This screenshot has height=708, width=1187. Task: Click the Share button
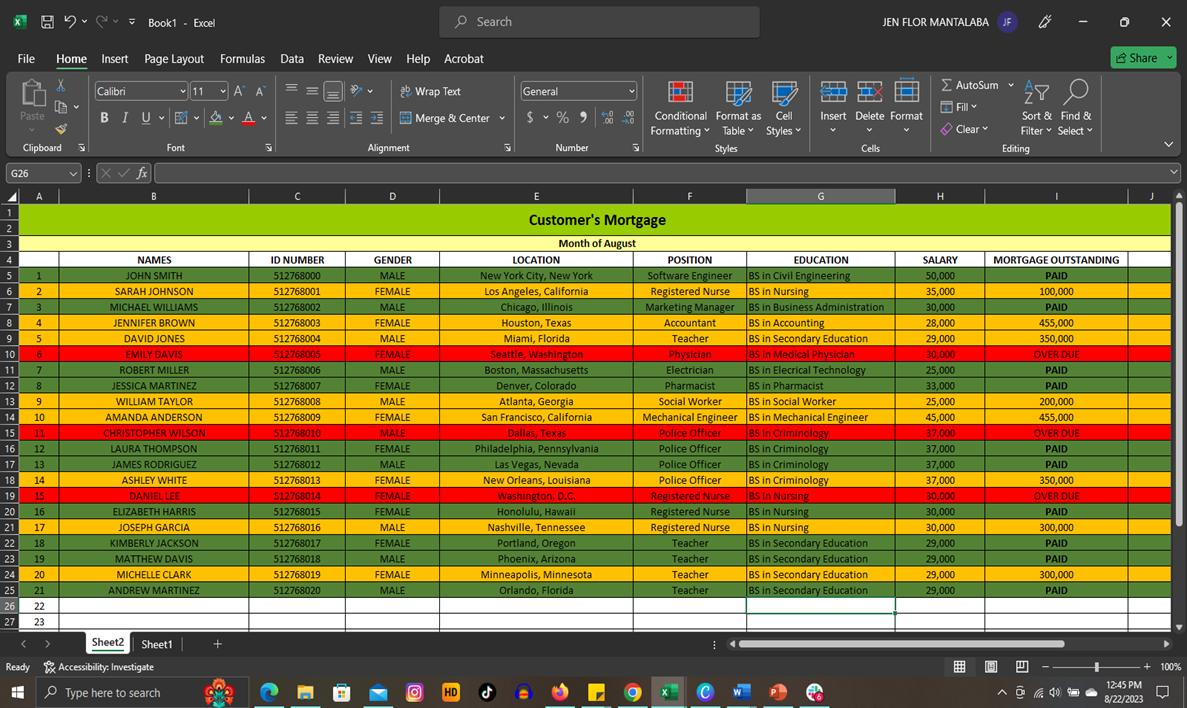coord(1142,58)
